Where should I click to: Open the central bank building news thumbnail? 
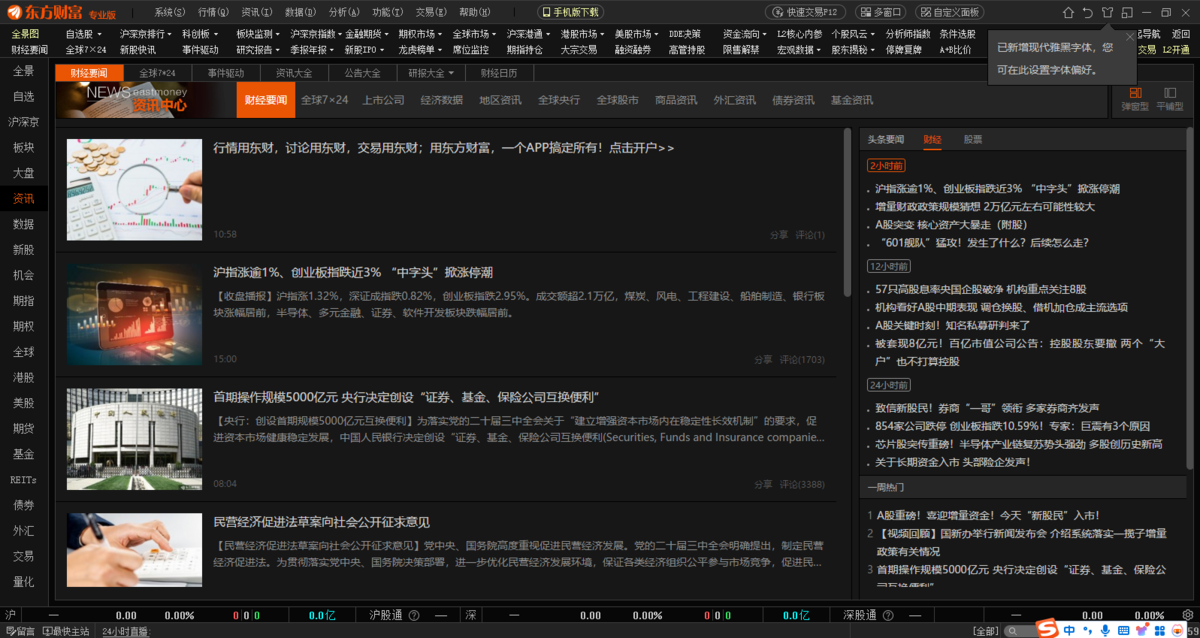134,438
